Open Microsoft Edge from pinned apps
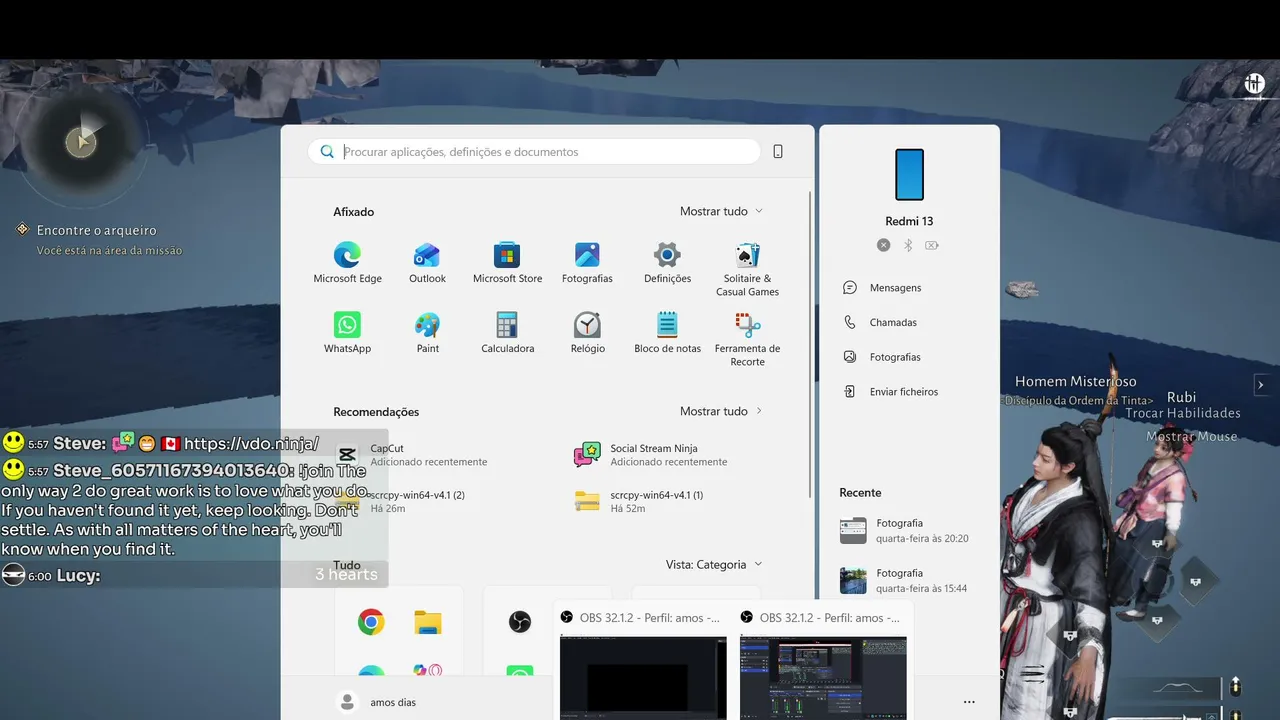 click(347, 263)
